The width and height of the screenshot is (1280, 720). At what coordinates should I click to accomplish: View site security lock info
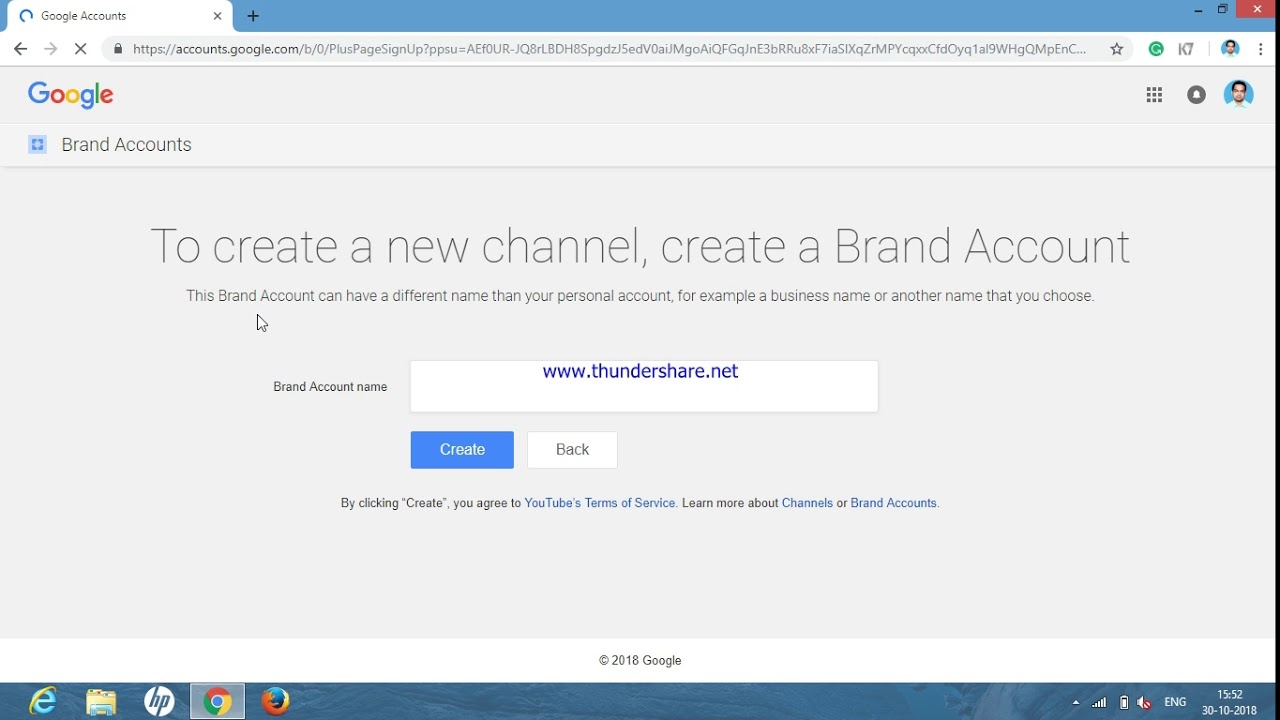[x=118, y=48]
